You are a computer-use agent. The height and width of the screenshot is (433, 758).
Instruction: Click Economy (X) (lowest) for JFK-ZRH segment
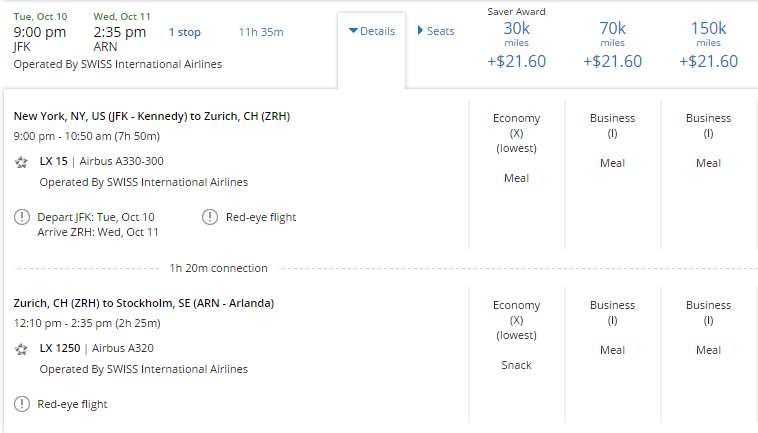pyautogui.click(x=516, y=133)
